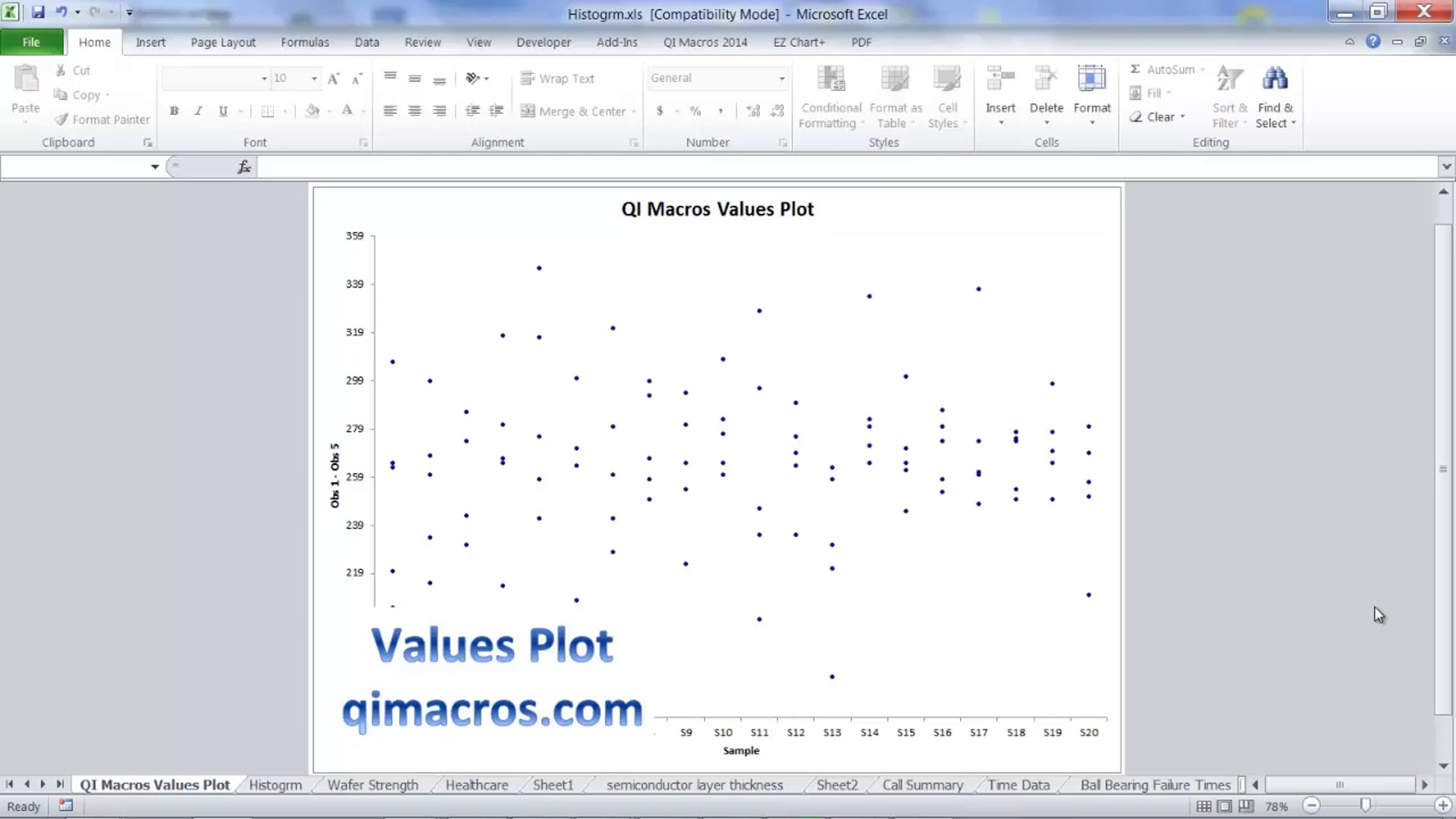Click the formula bar input field

848,167
